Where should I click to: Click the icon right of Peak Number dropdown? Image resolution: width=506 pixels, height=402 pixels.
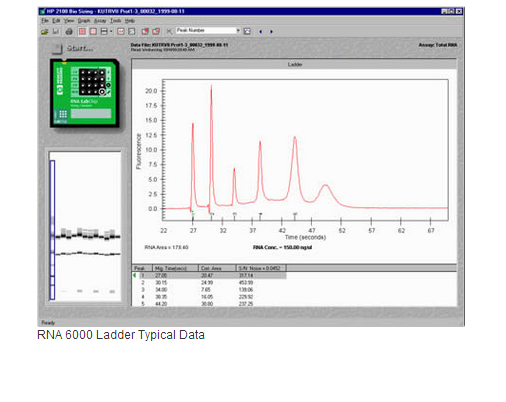coord(247,31)
